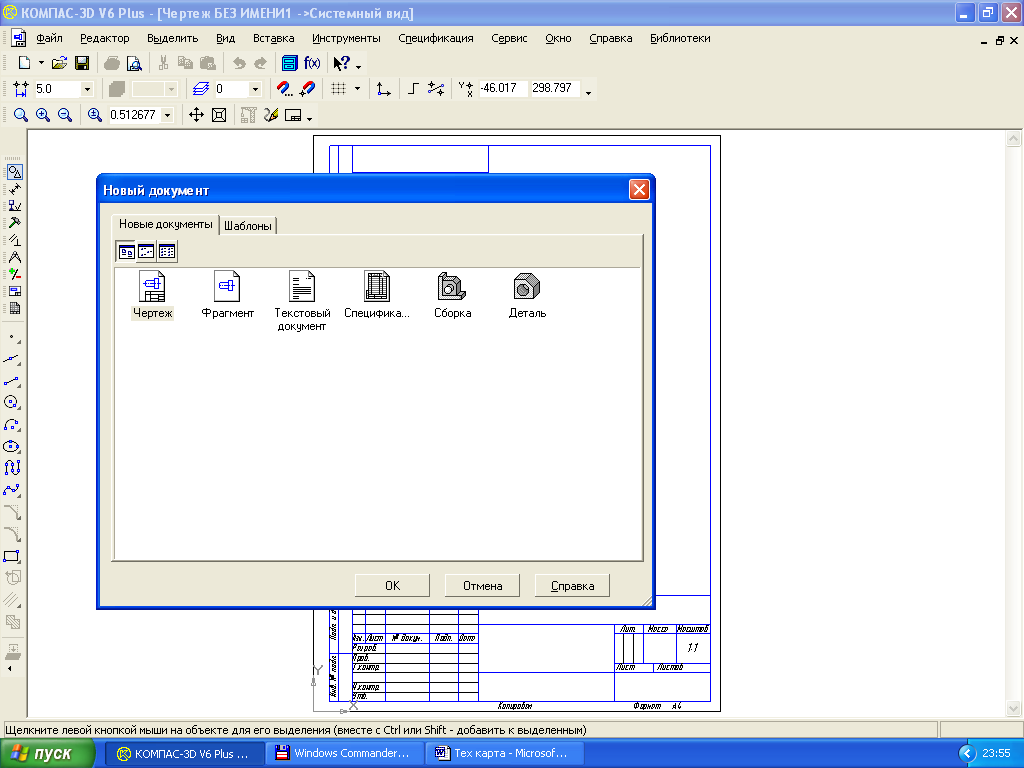Toggle the grid display button
Image resolution: width=1024 pixels, height=768 pixels.
point(338,89)
